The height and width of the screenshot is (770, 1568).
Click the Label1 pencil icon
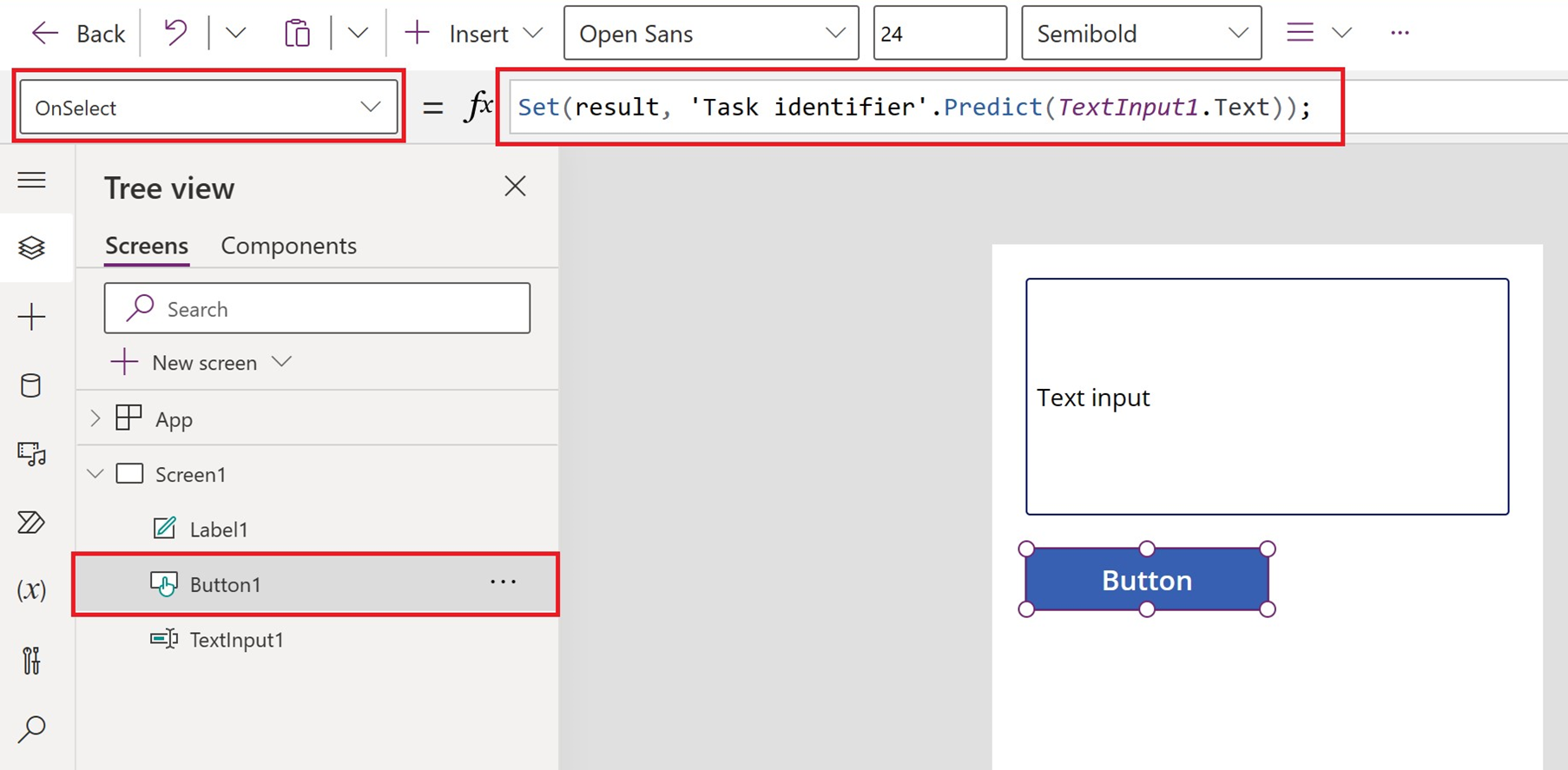[x=164, y=528]
